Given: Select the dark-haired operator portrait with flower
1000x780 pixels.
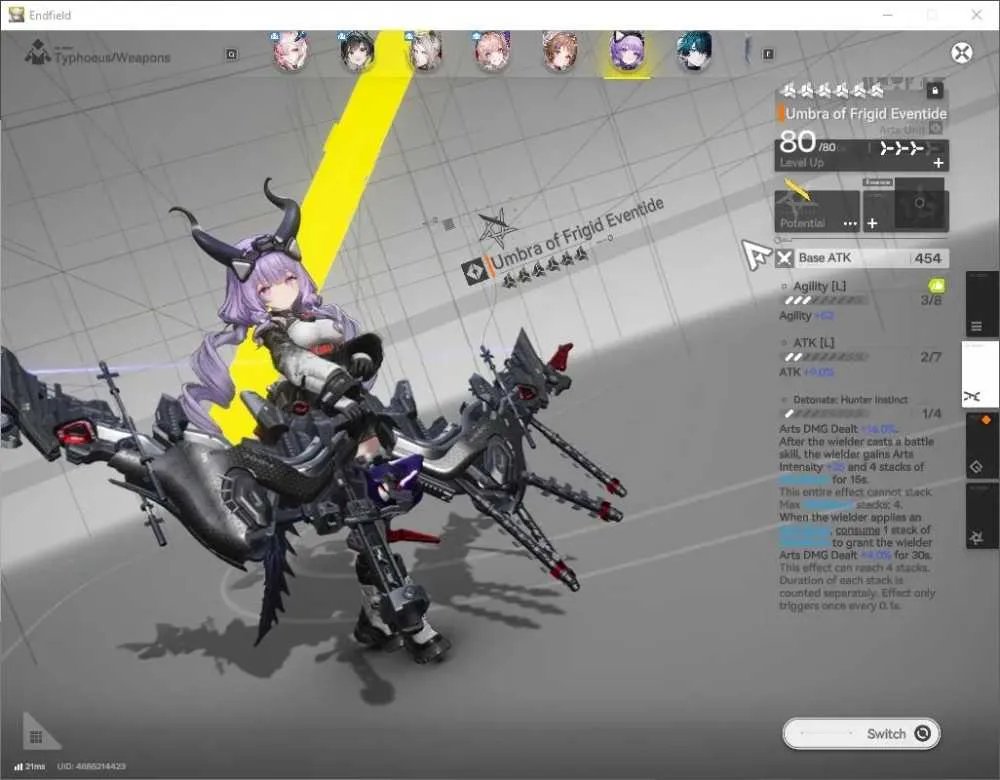Looking at the screenshot, I should point(357,51).
